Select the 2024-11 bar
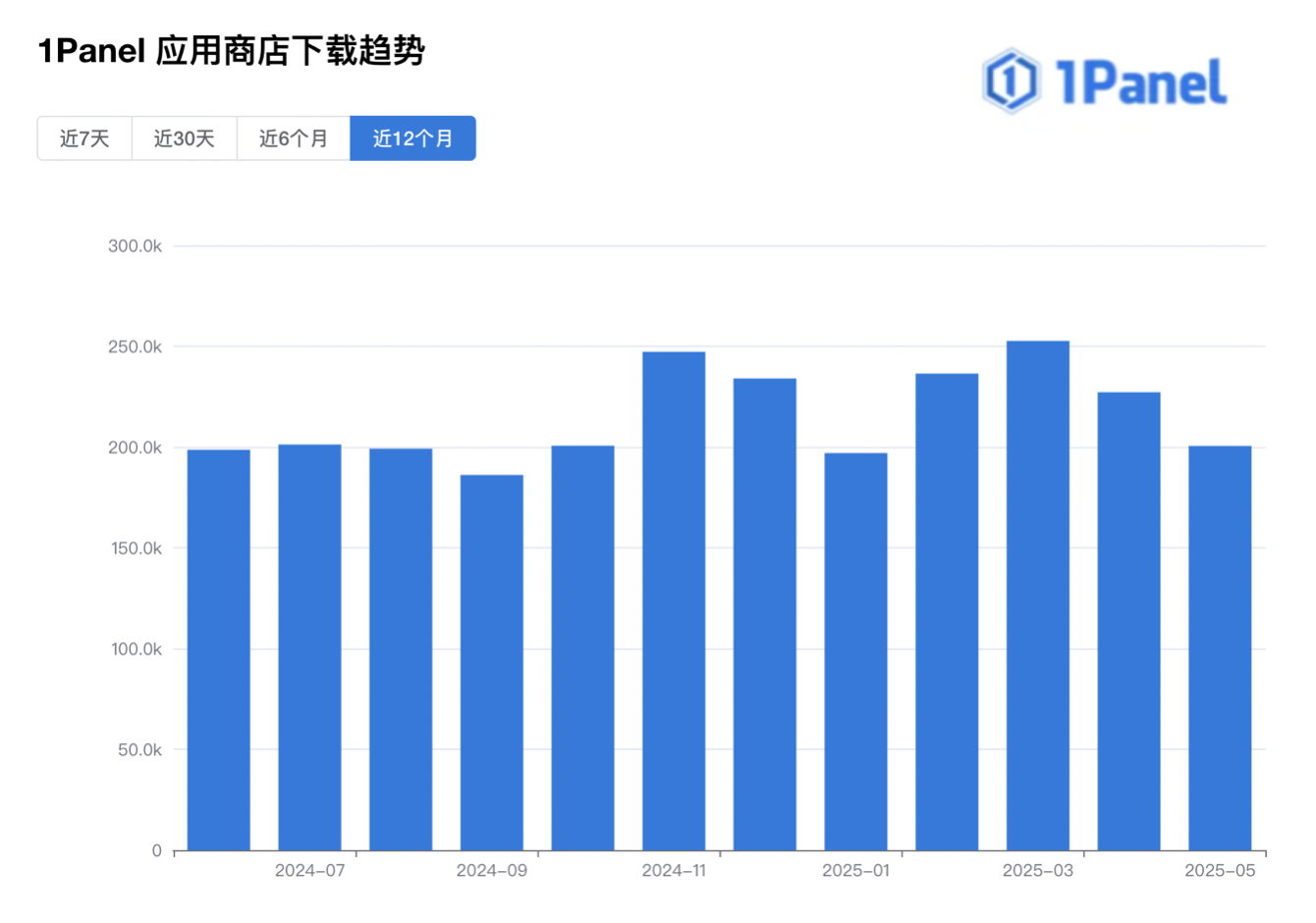This screenshot has width=1316, height=923. click(x=674, y=601)
